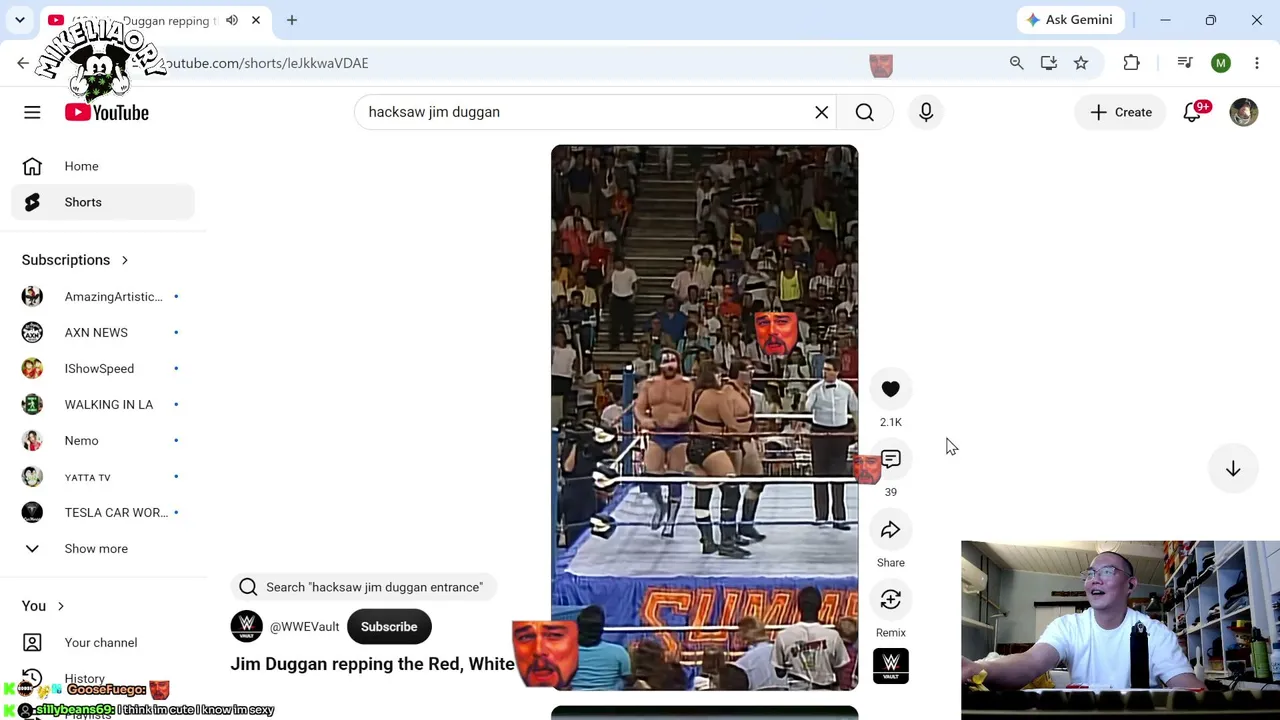
Task: Ask Gemini about this page
Action: (1070, 20)
